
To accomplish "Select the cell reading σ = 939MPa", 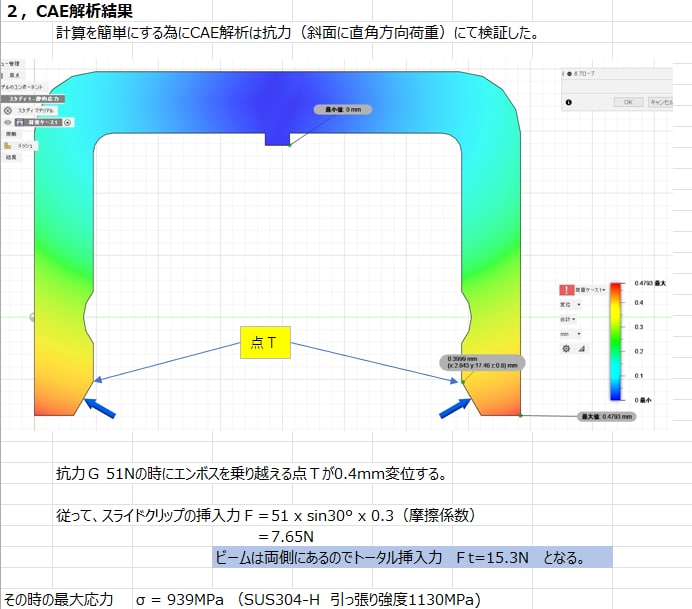I will (308, 599).
